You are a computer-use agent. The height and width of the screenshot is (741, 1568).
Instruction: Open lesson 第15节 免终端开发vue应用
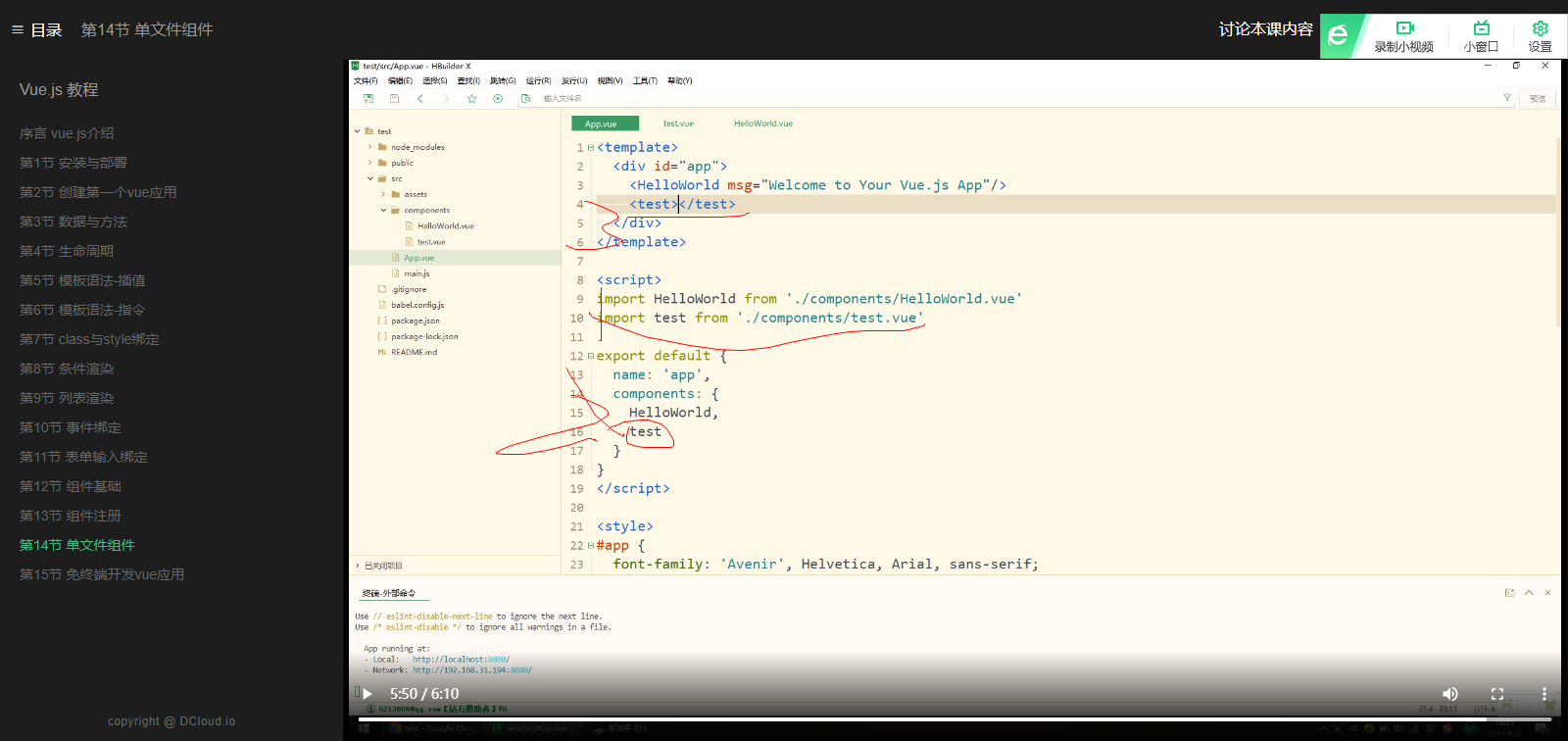click(102, 574)
